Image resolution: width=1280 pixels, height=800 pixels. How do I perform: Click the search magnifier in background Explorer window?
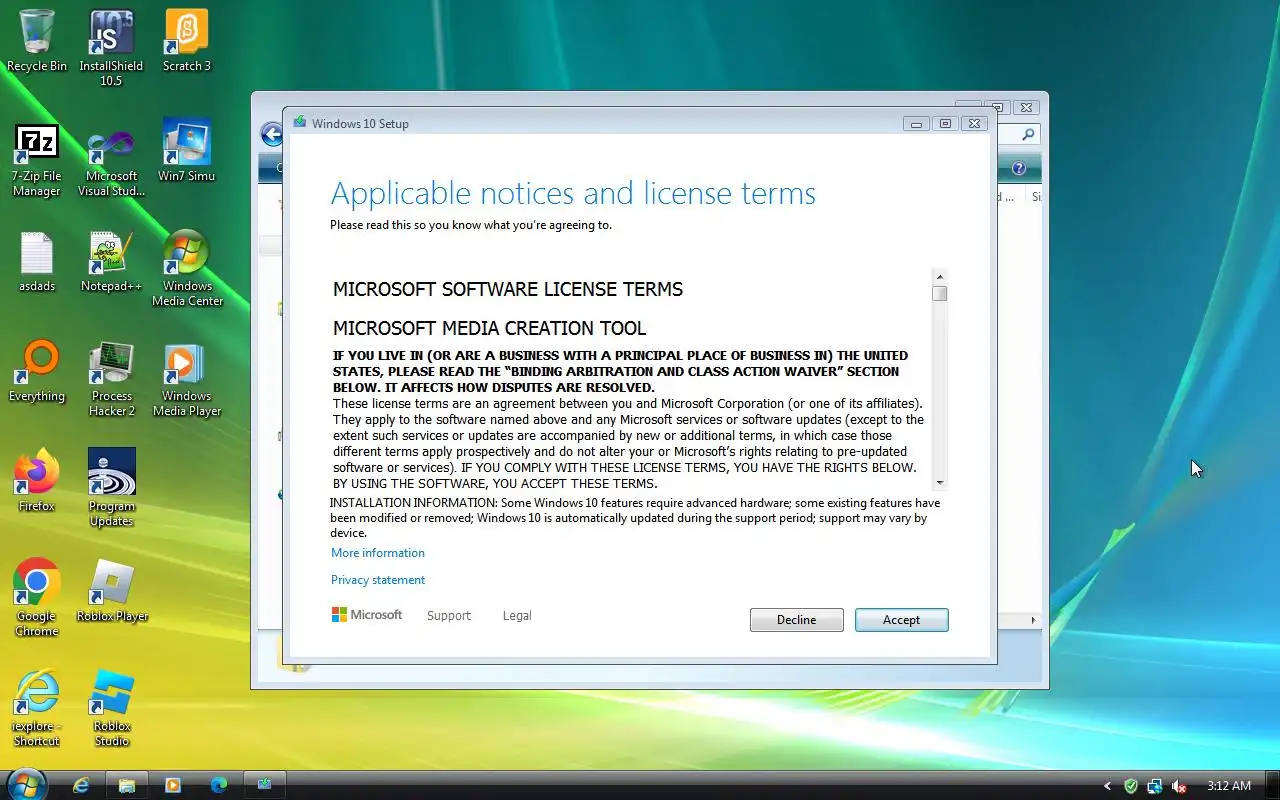coord(1029,134)
